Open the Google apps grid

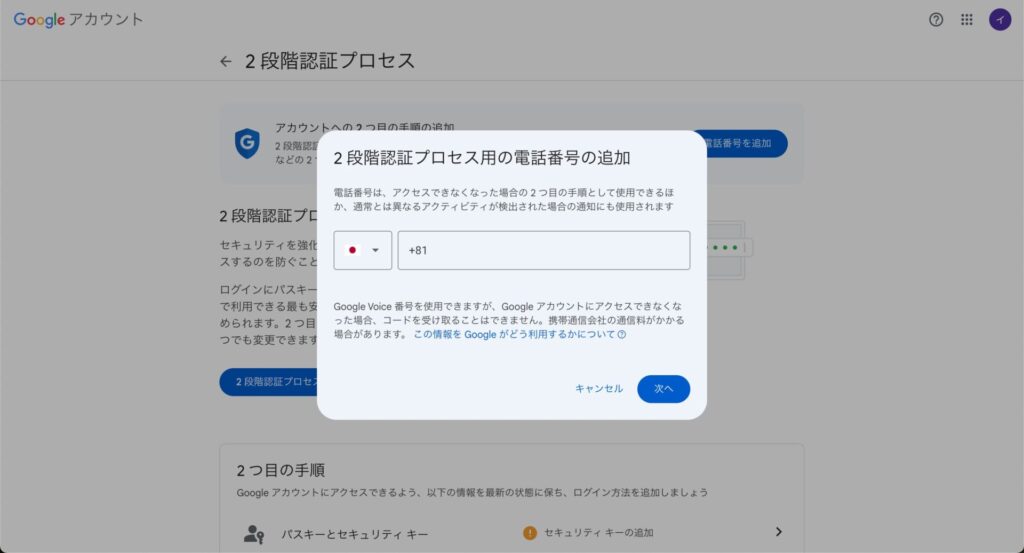click(967, 20)
